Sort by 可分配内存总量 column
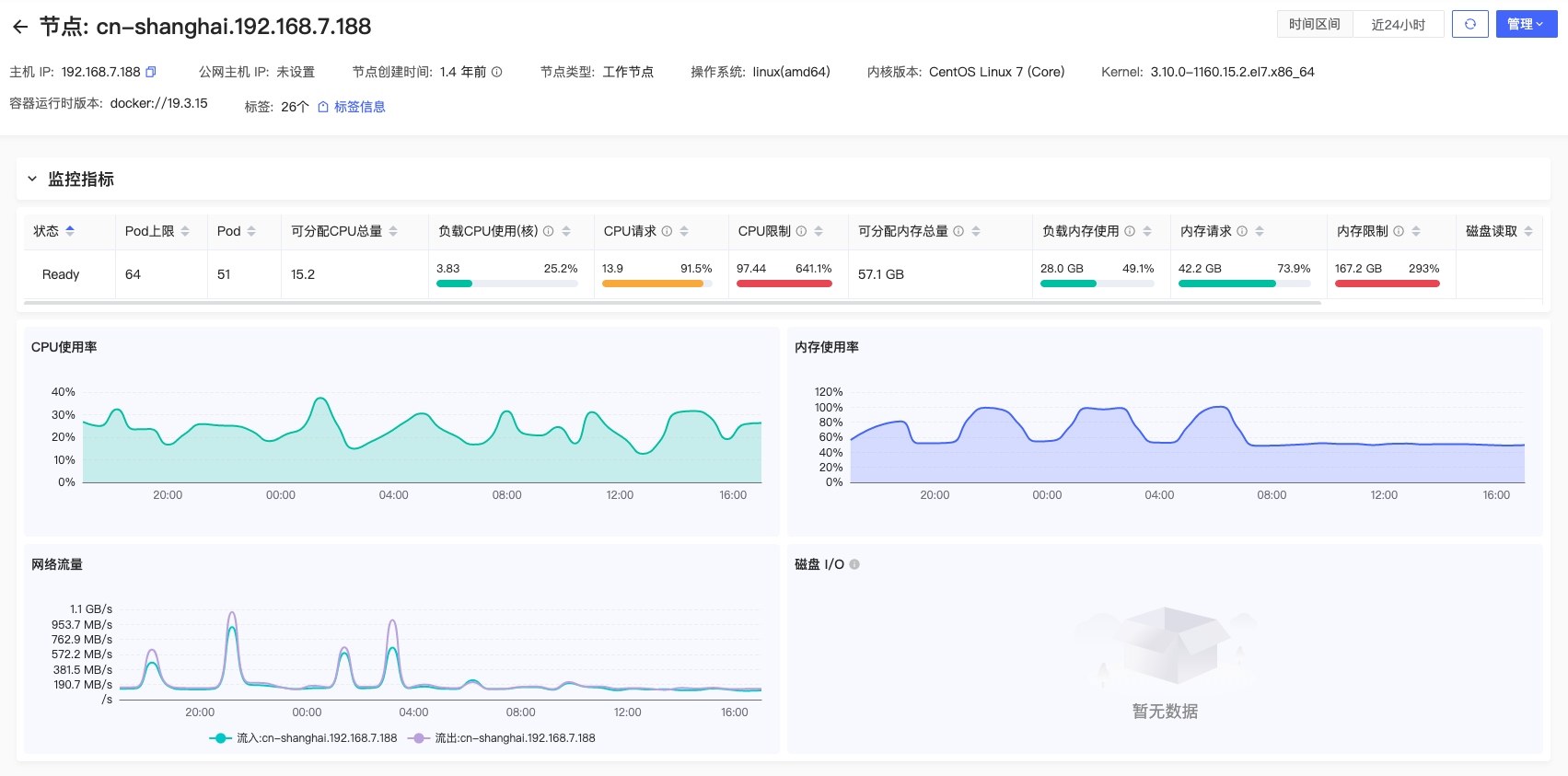 (976, 231)
